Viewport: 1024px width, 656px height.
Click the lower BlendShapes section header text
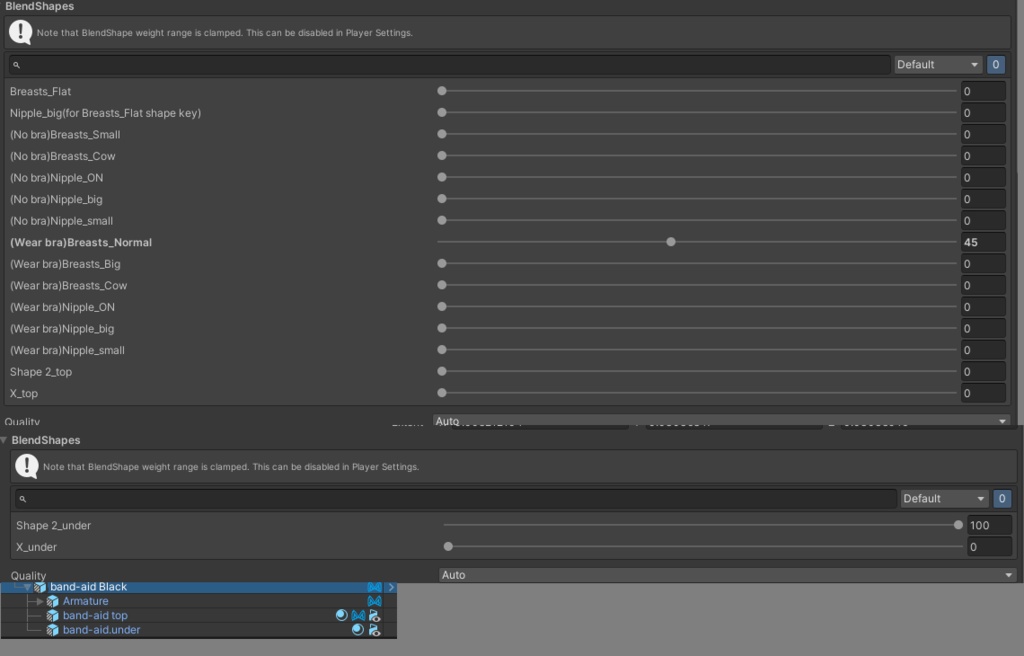(46, 440)
